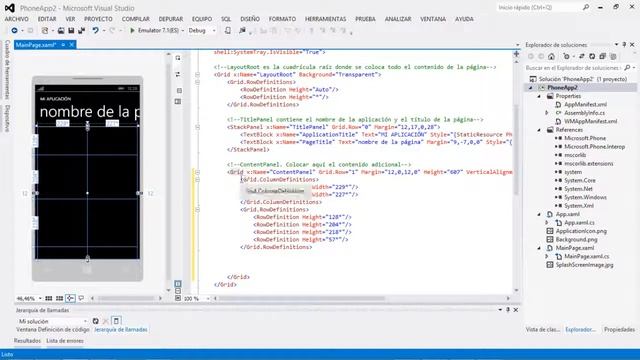This screenshot has width=640, height=360.
Task: Toggle the designer grid display icon
Action: (x=49, y=298)
